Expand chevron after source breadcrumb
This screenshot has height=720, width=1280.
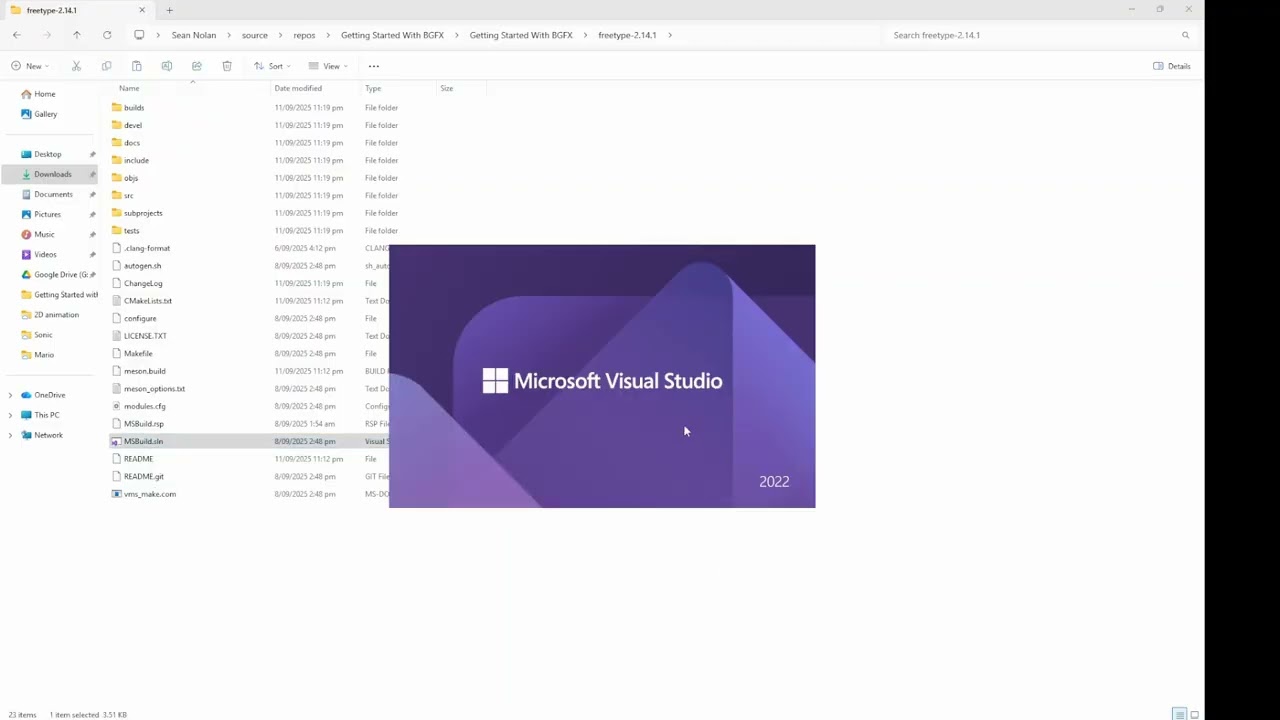coord(280,35)
